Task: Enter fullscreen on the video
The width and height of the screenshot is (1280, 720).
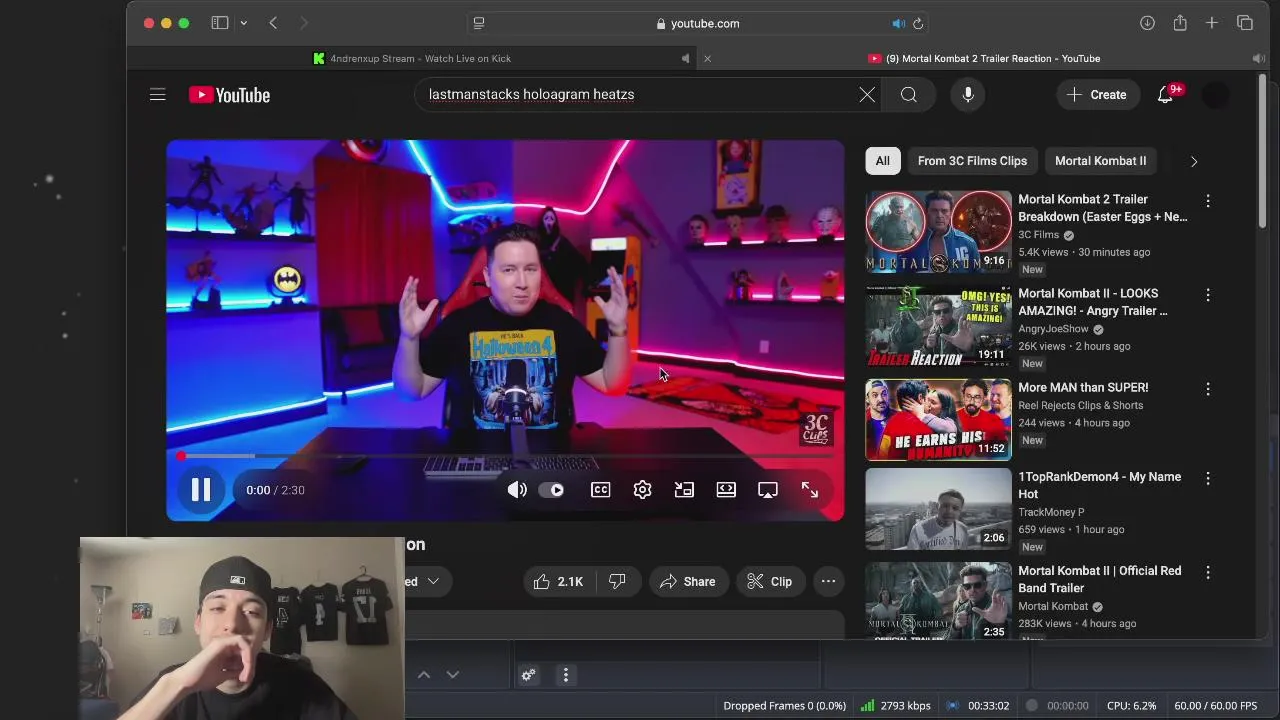Action: click(x=810, y=490)
